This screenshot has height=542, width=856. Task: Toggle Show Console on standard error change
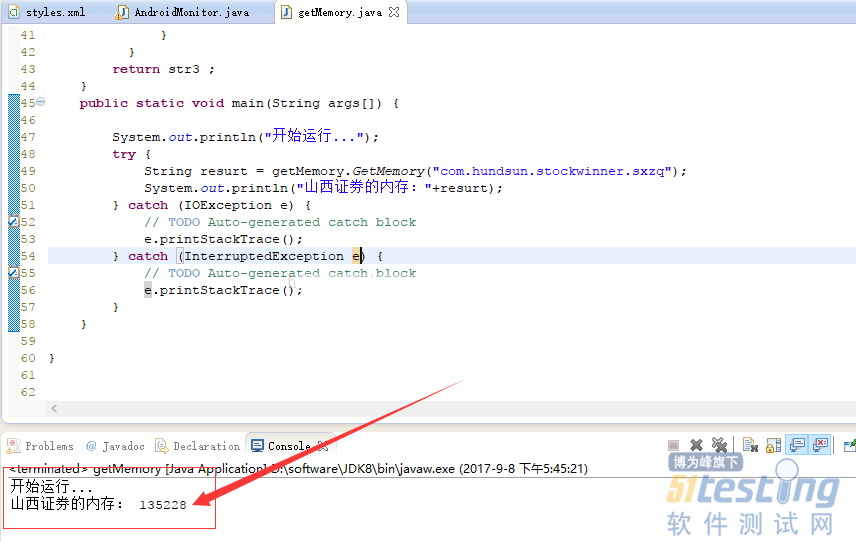point(820,445)
